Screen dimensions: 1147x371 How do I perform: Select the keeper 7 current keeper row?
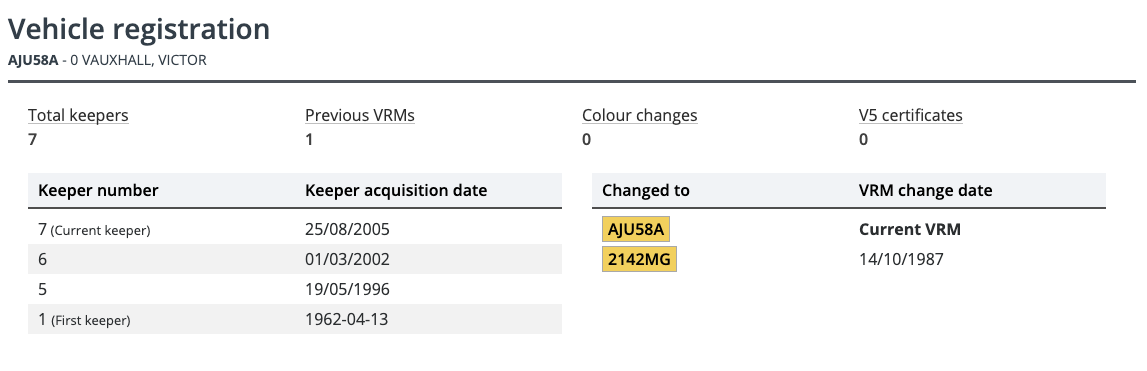tap(295, 230)
